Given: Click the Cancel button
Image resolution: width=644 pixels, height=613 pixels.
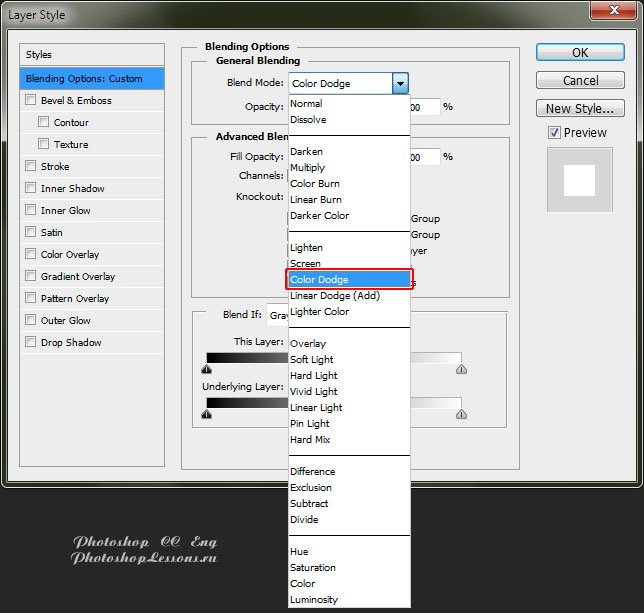Looking at the screenshot, I should coord(580,80).
